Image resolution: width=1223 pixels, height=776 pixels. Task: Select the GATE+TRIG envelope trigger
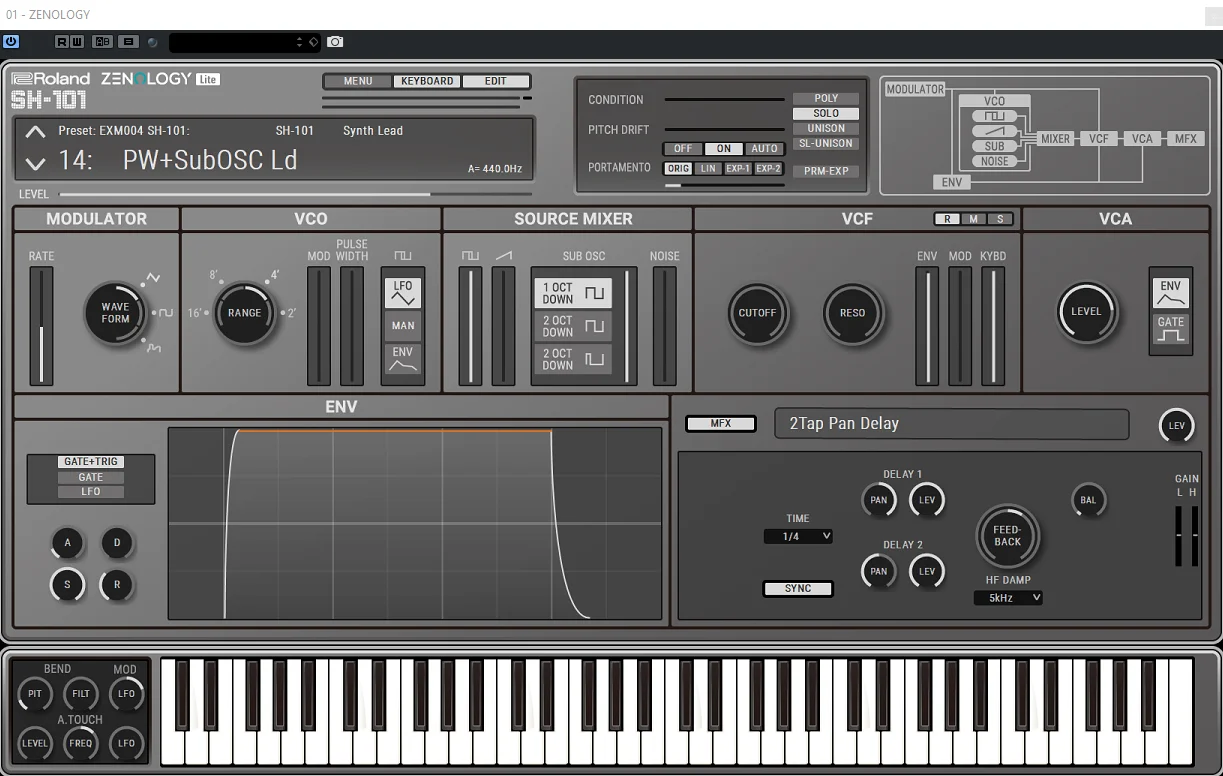click(91, 462)
